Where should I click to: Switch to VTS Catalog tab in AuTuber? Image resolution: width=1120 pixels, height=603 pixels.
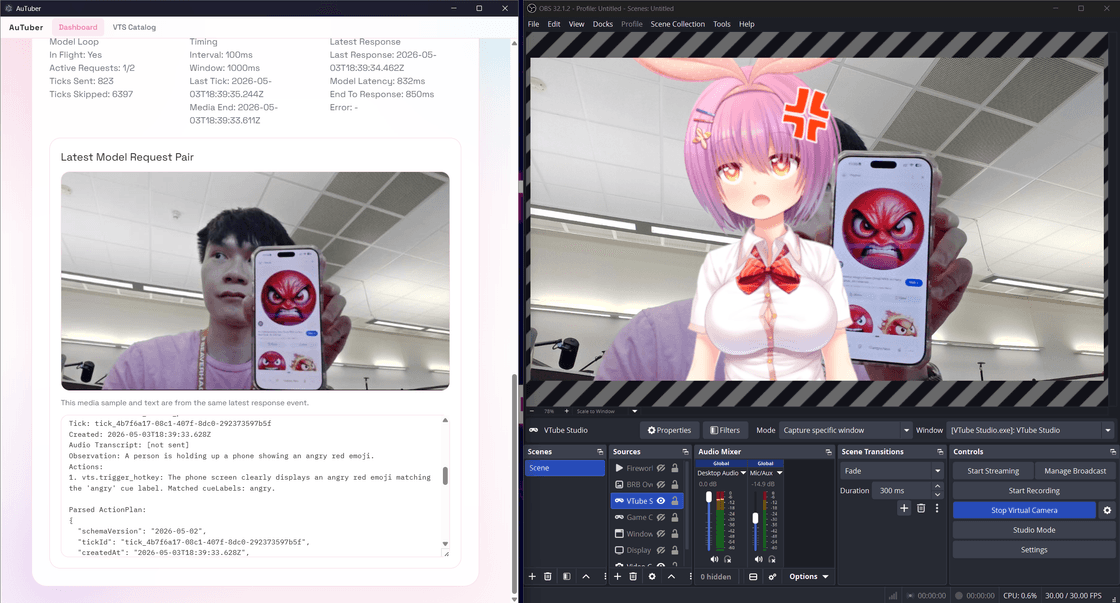(x=134, y=27)
